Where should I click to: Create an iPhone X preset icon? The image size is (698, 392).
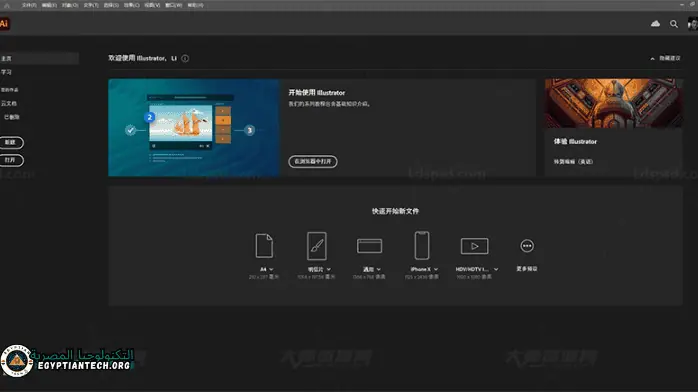click(x=422, y=245)
